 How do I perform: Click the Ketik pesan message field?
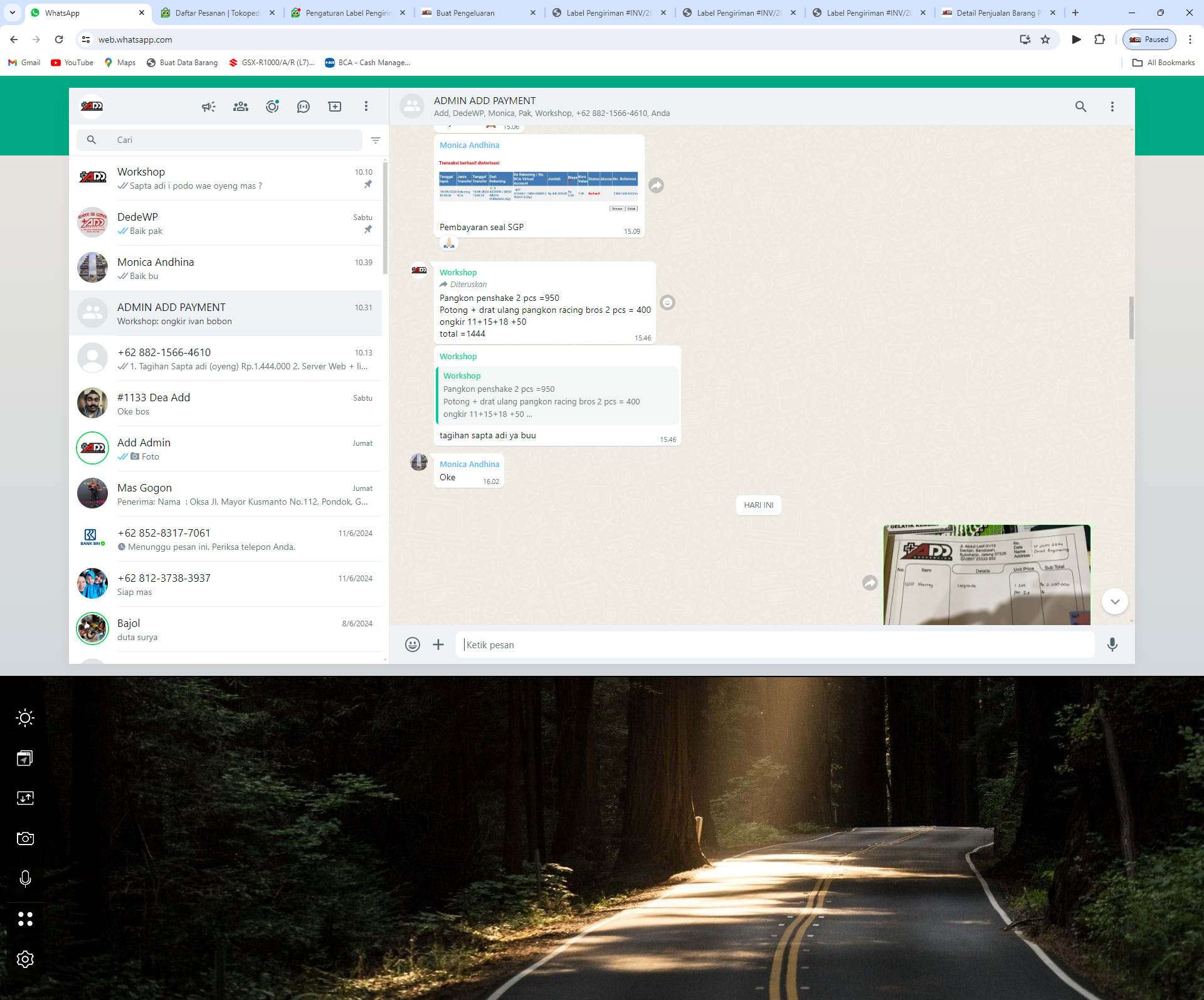point(774,645)
